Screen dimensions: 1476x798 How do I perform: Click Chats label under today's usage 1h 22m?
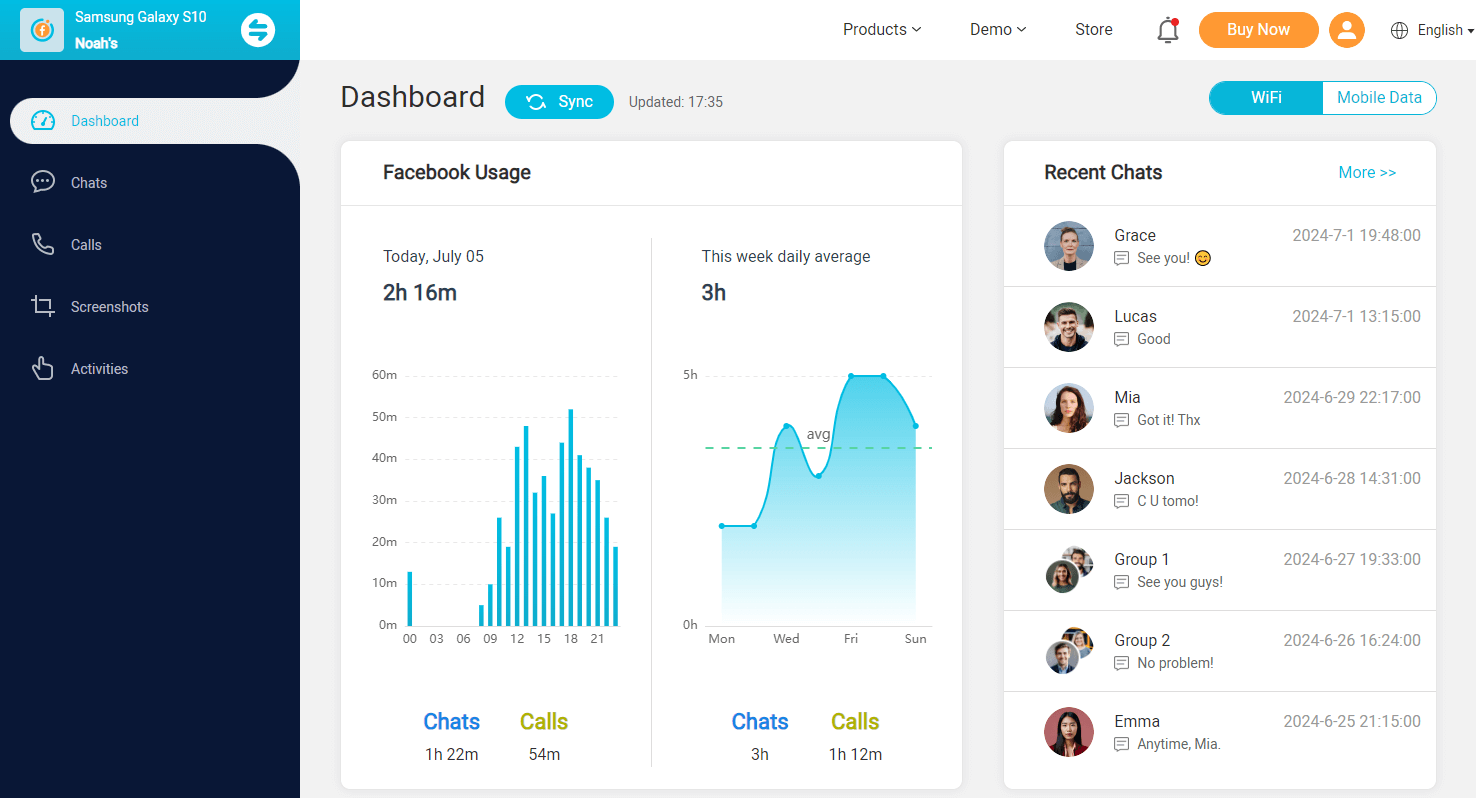[452, 722]
